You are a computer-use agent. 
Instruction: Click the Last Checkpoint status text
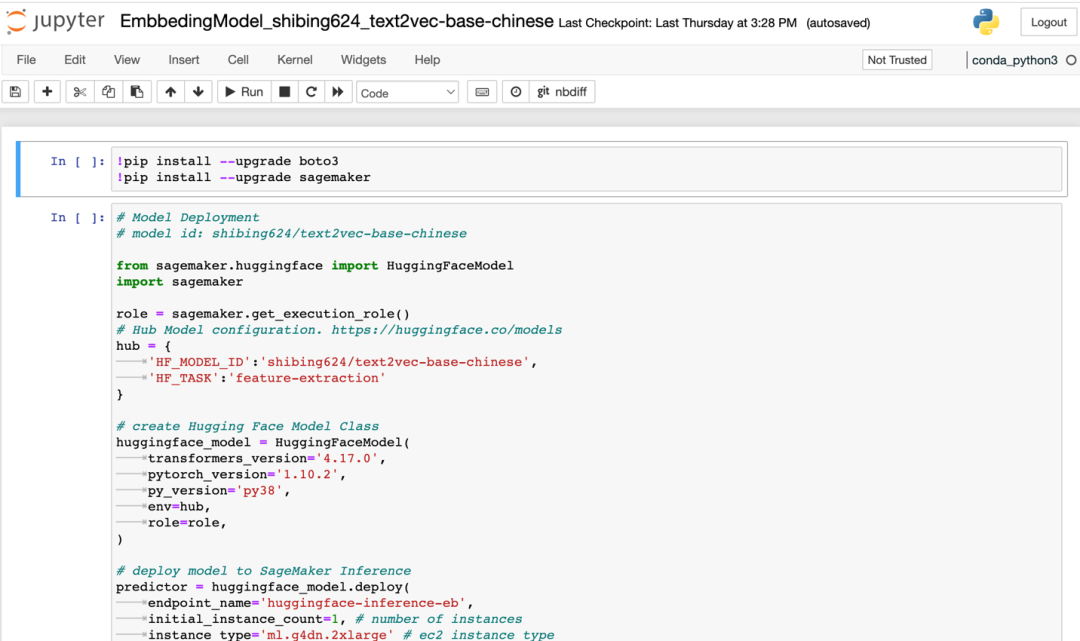coord(678,23)
